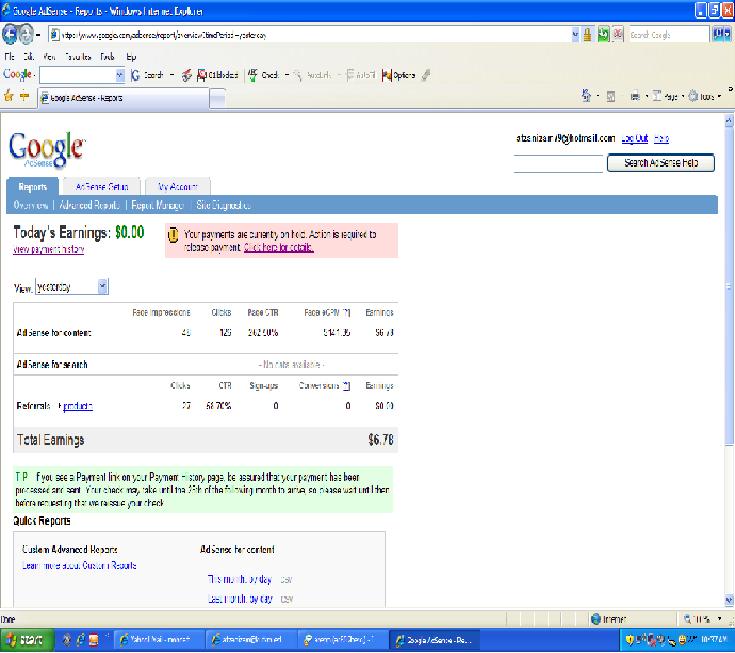This screenshot has height=653, width=735.
Task: Open Last month, by day report link
Action: pos(240,599)
